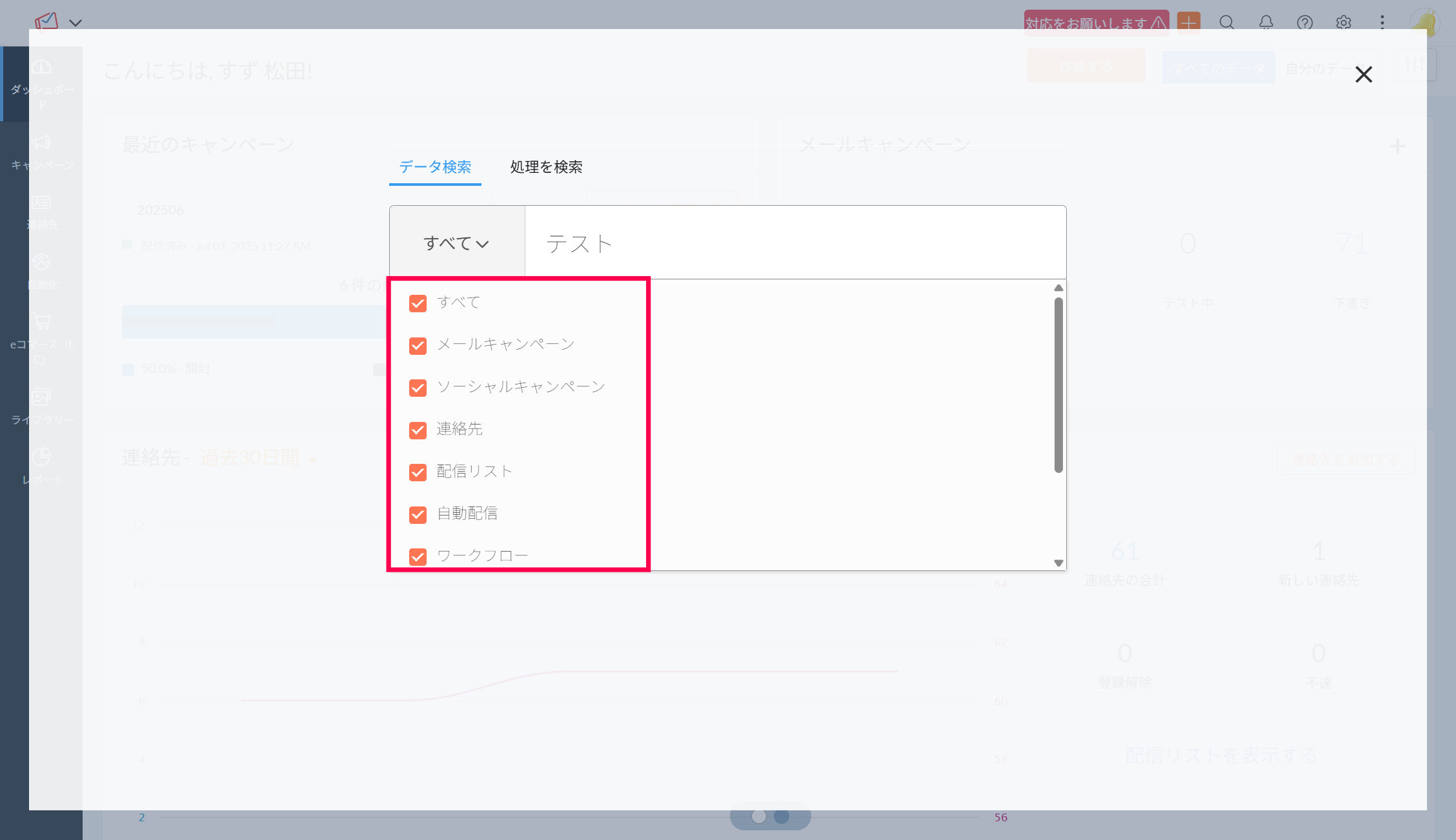Viewport: 1456px width, 840px height.
Task: Click the search magnifier icon in top bar
Action: pyautogui.click(x=1227, y=23)
